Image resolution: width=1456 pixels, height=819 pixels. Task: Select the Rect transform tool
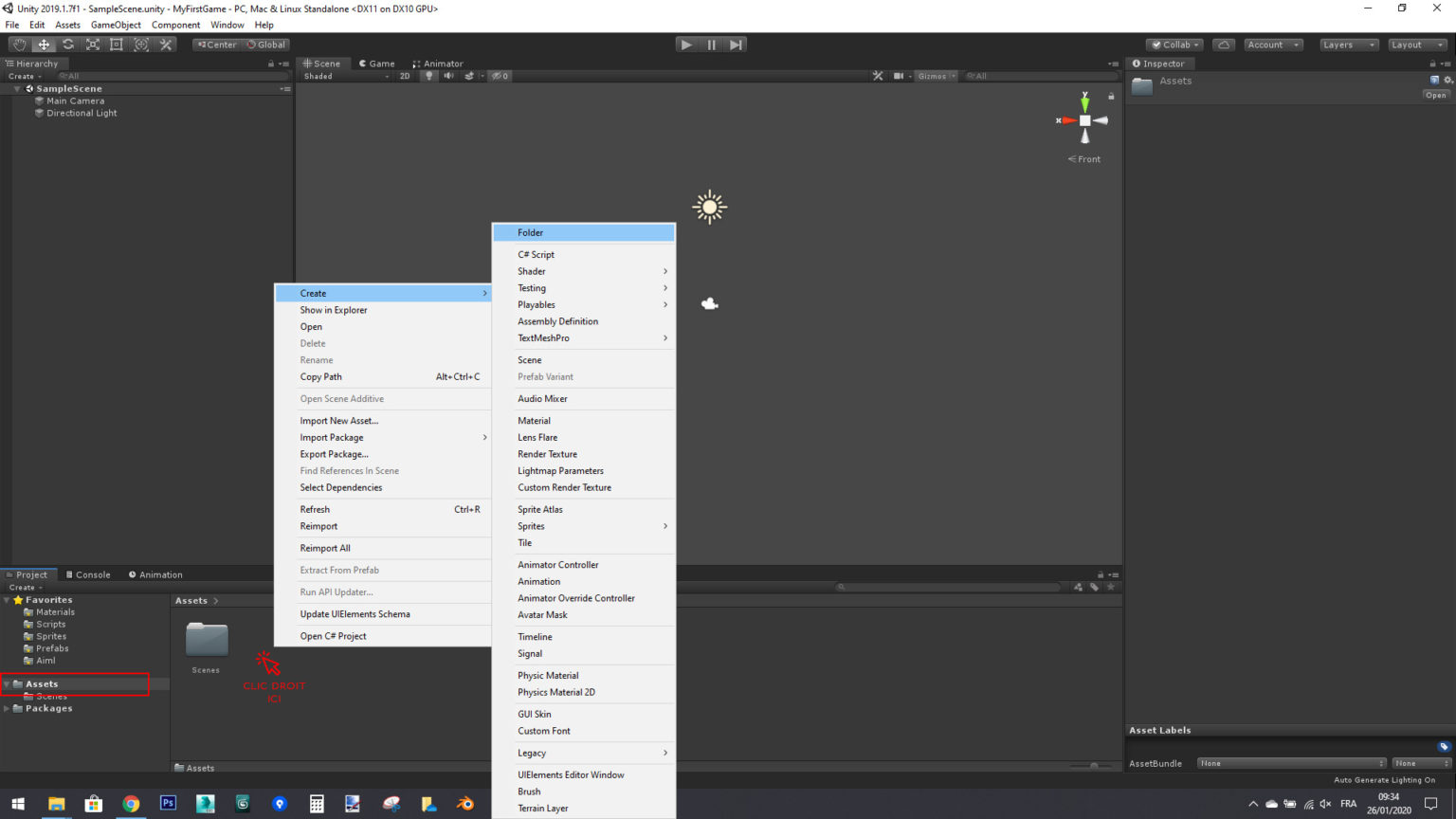click(x=117, y=45)
